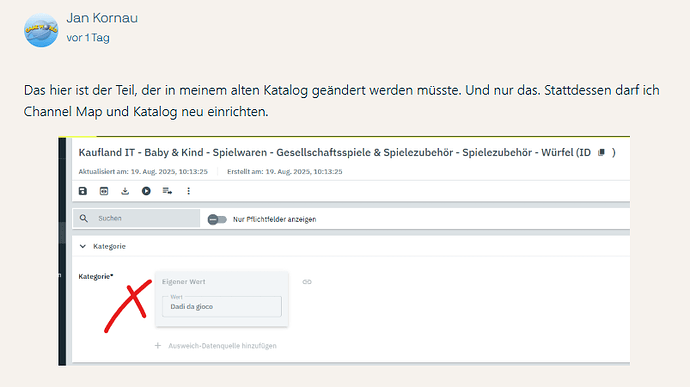Open the three-dot more options menu
The height and width of the screenshot is (387, 690).
click(x=188, y=191)
